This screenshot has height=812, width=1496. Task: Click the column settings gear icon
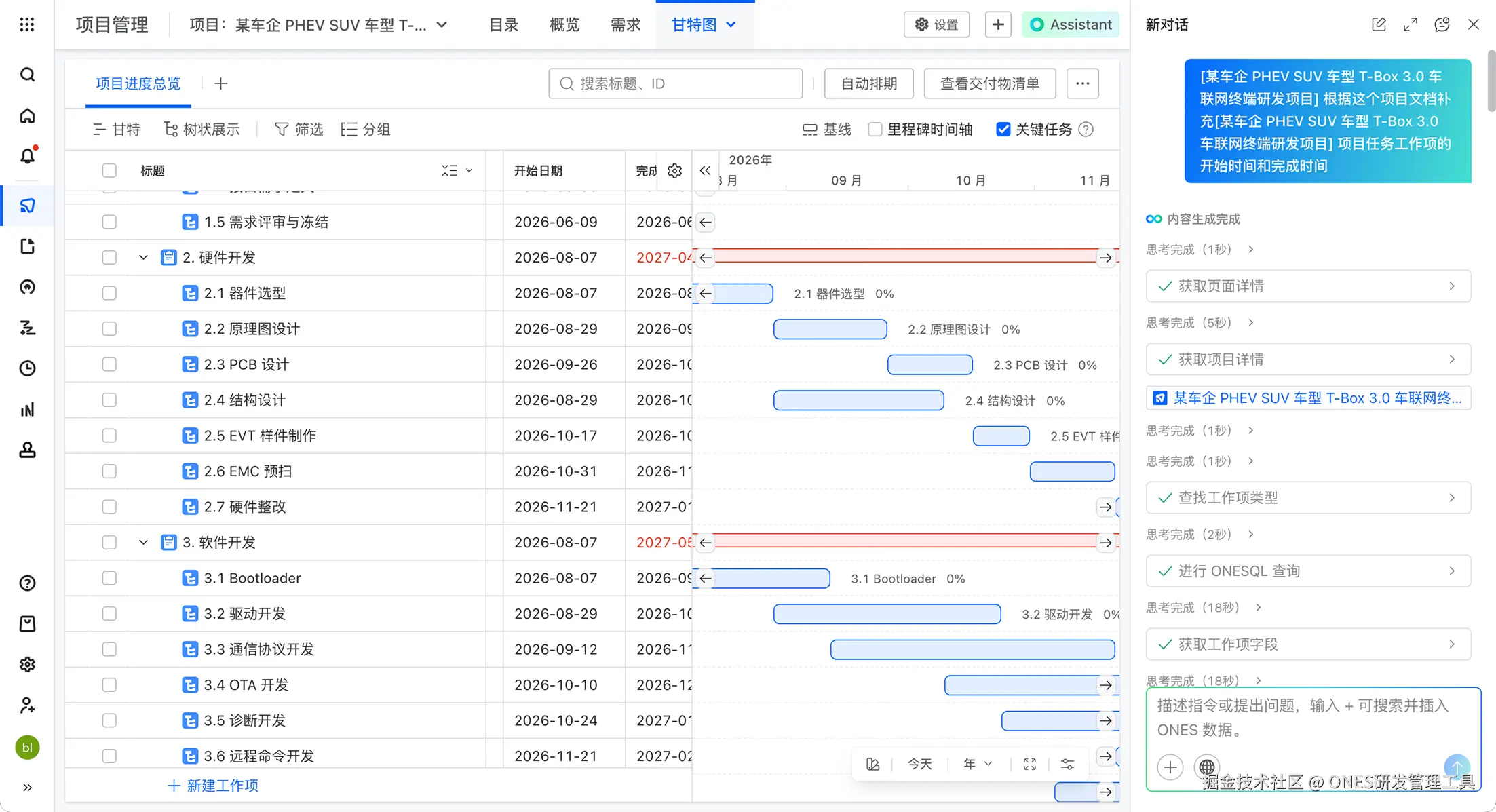tap(674, 171)
